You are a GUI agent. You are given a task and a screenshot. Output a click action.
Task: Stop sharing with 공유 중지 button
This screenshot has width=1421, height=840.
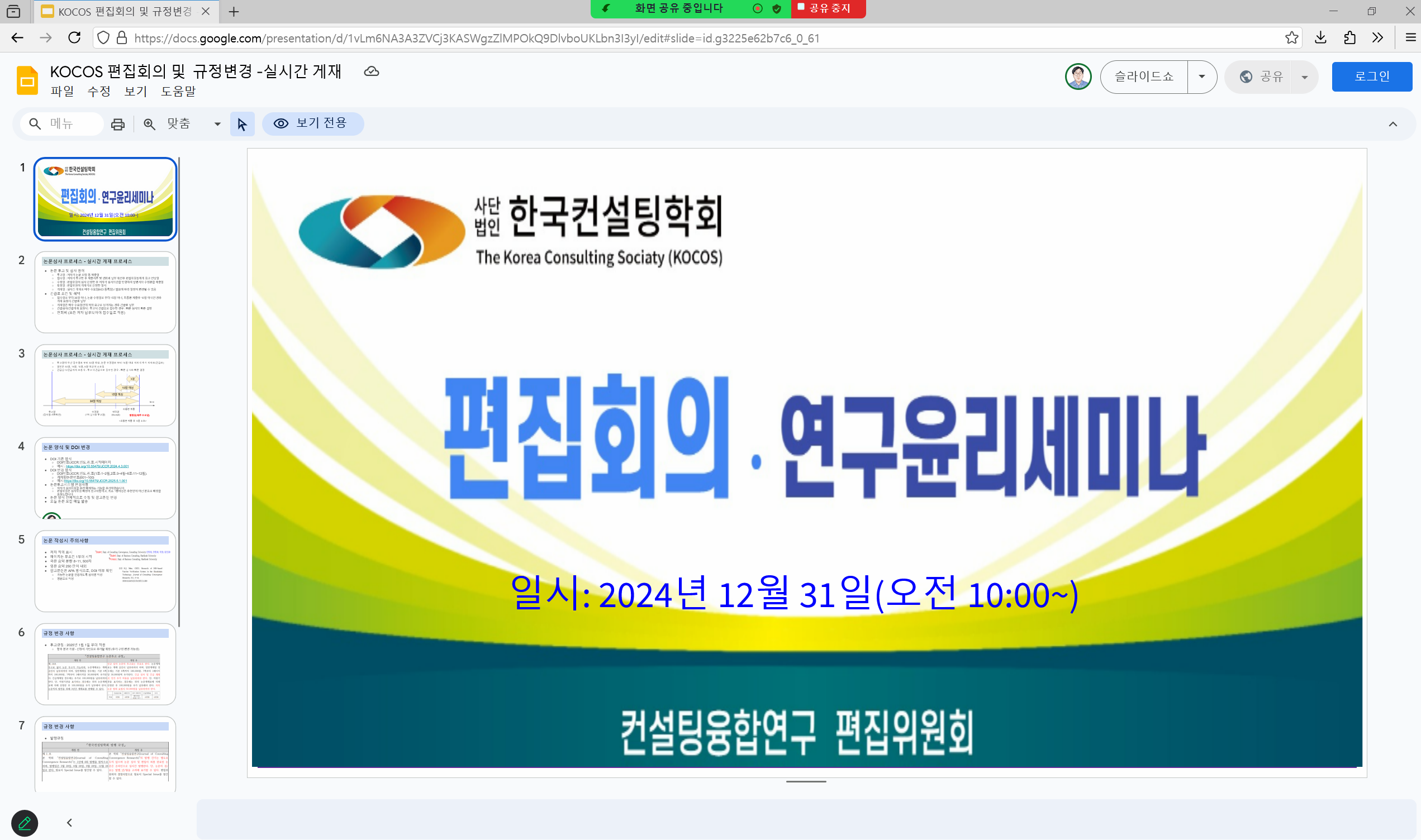(828, 8)
